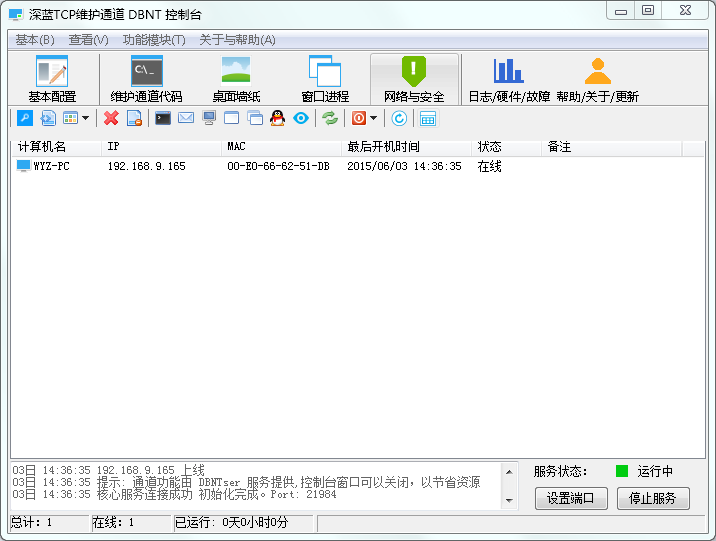Image resolution: width=716 pixels, height=541 pixels.
Task: Minimize the DBNT 控制台 window
Action: click(621, 11)
